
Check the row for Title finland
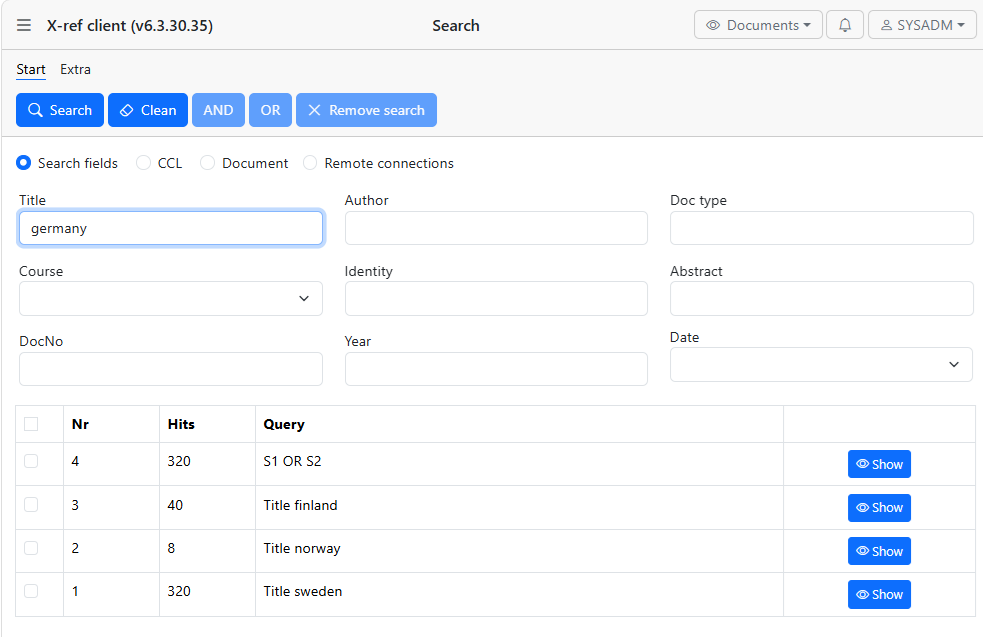pyautogui.click(x=31, y=504)
